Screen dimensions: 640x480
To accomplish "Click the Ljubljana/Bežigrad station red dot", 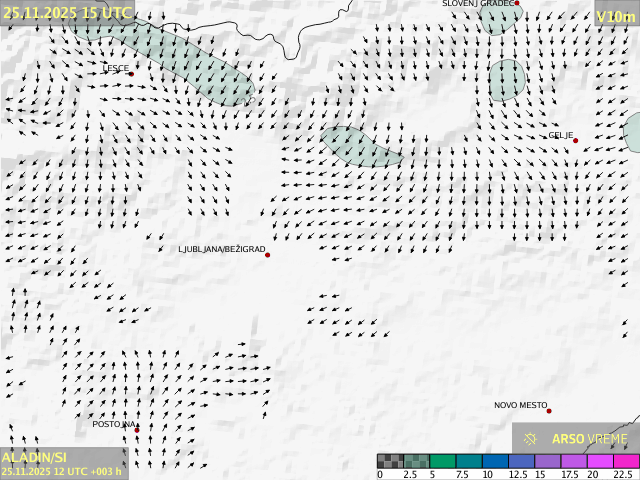I will pos(267,255).
